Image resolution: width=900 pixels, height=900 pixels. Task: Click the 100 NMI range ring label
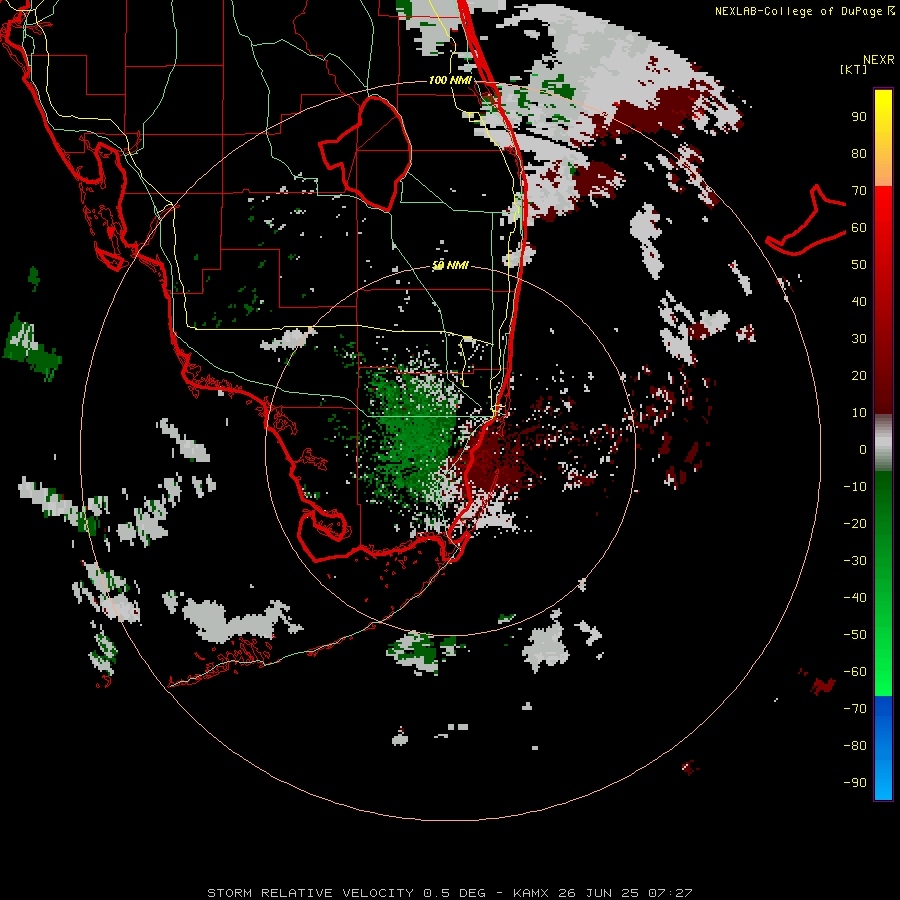[x=450, y=80]
